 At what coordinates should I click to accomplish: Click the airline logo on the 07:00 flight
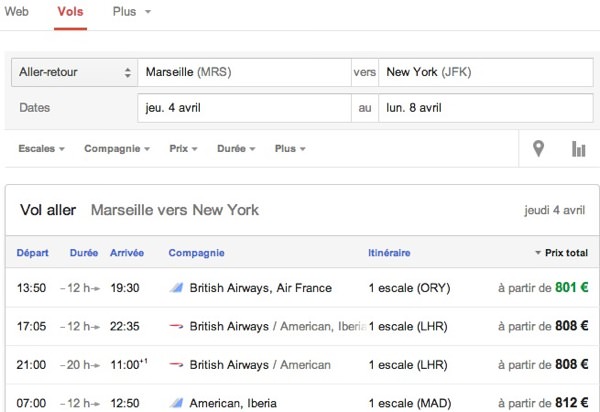[x=176, y=403]
